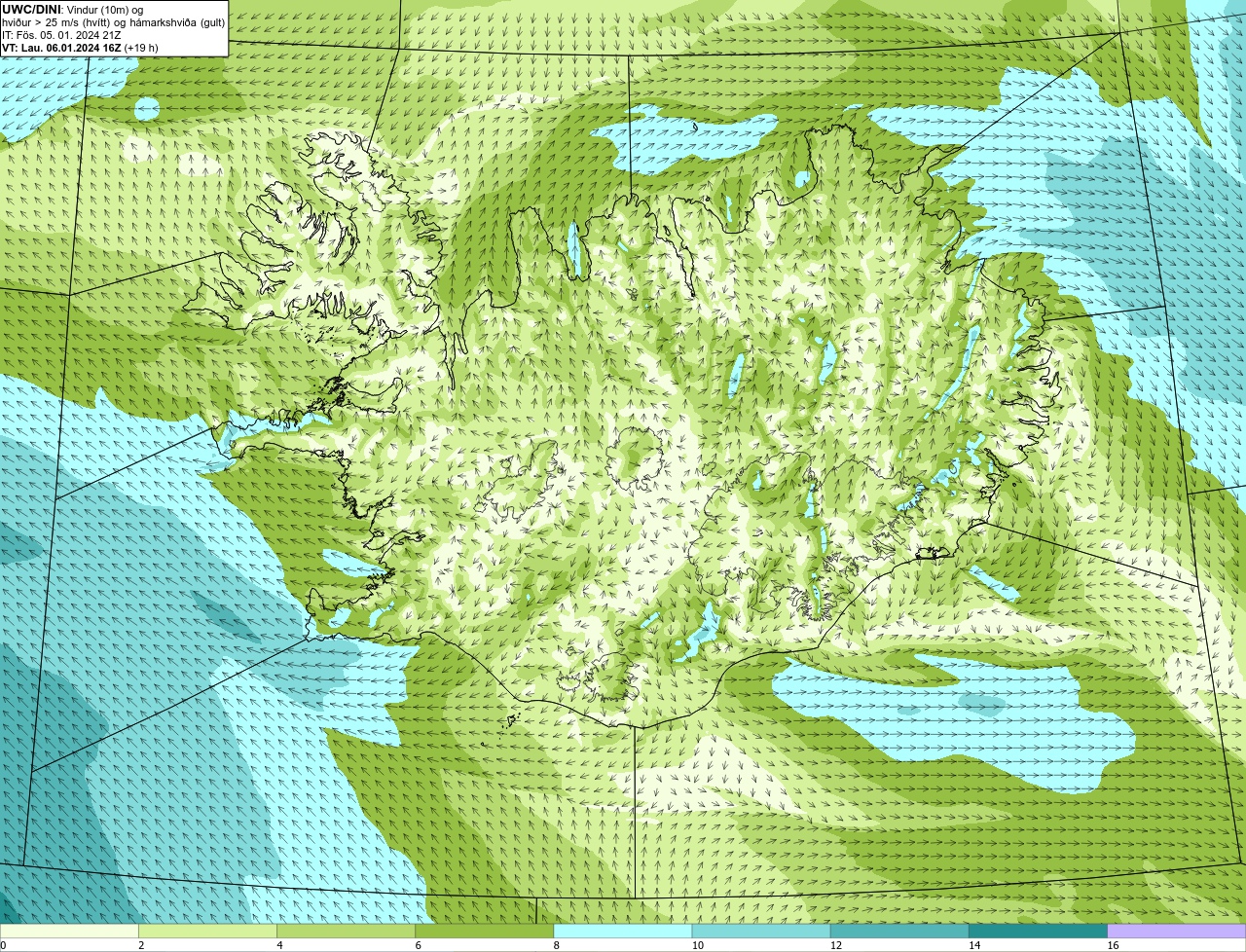Click the title line 'UWC/DINI: Vindur (10m) og'
Screen dimensions: 1246x952
click(x=73, y=10)
